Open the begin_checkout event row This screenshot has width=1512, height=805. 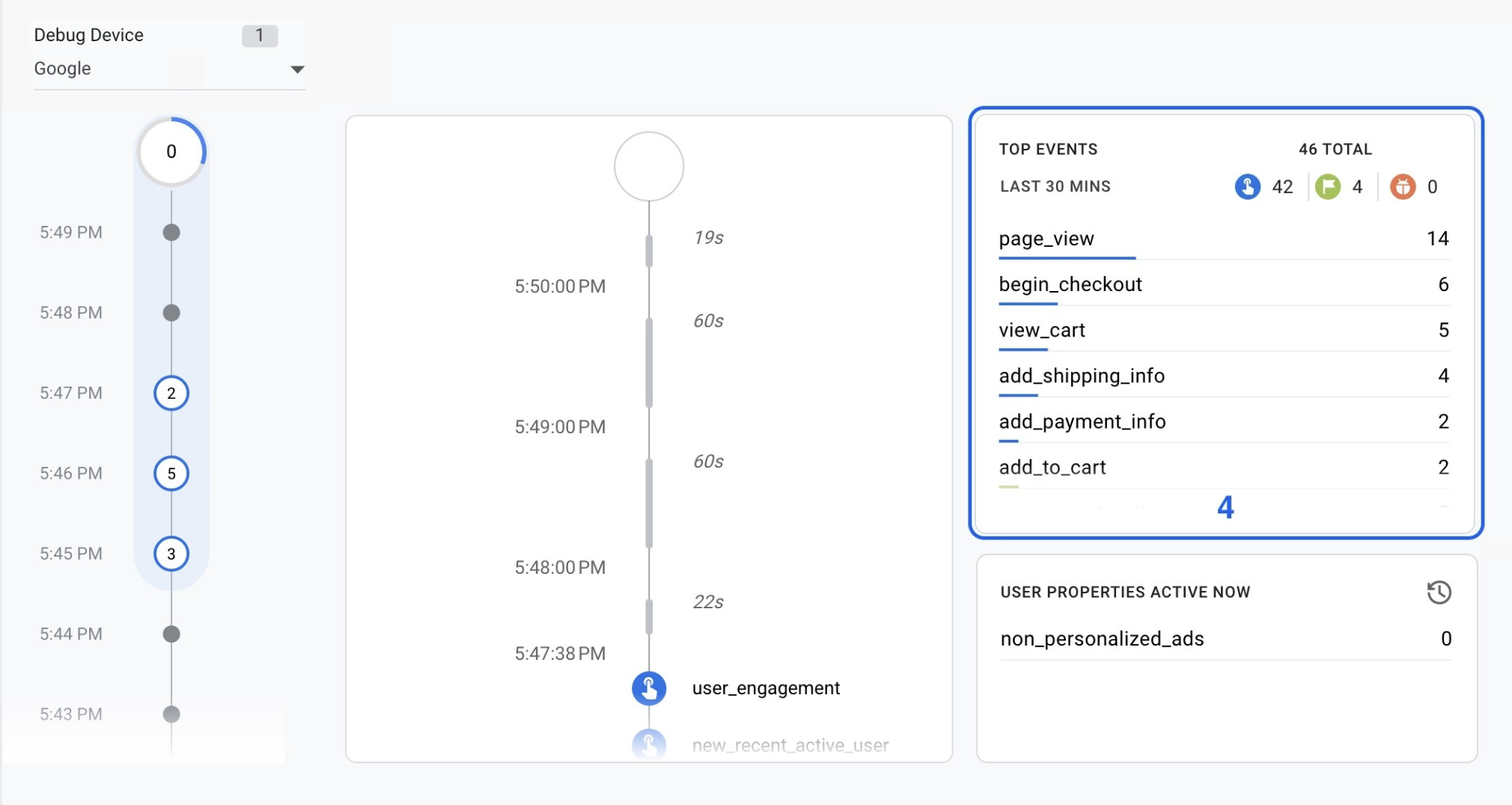click(1070, 284)
